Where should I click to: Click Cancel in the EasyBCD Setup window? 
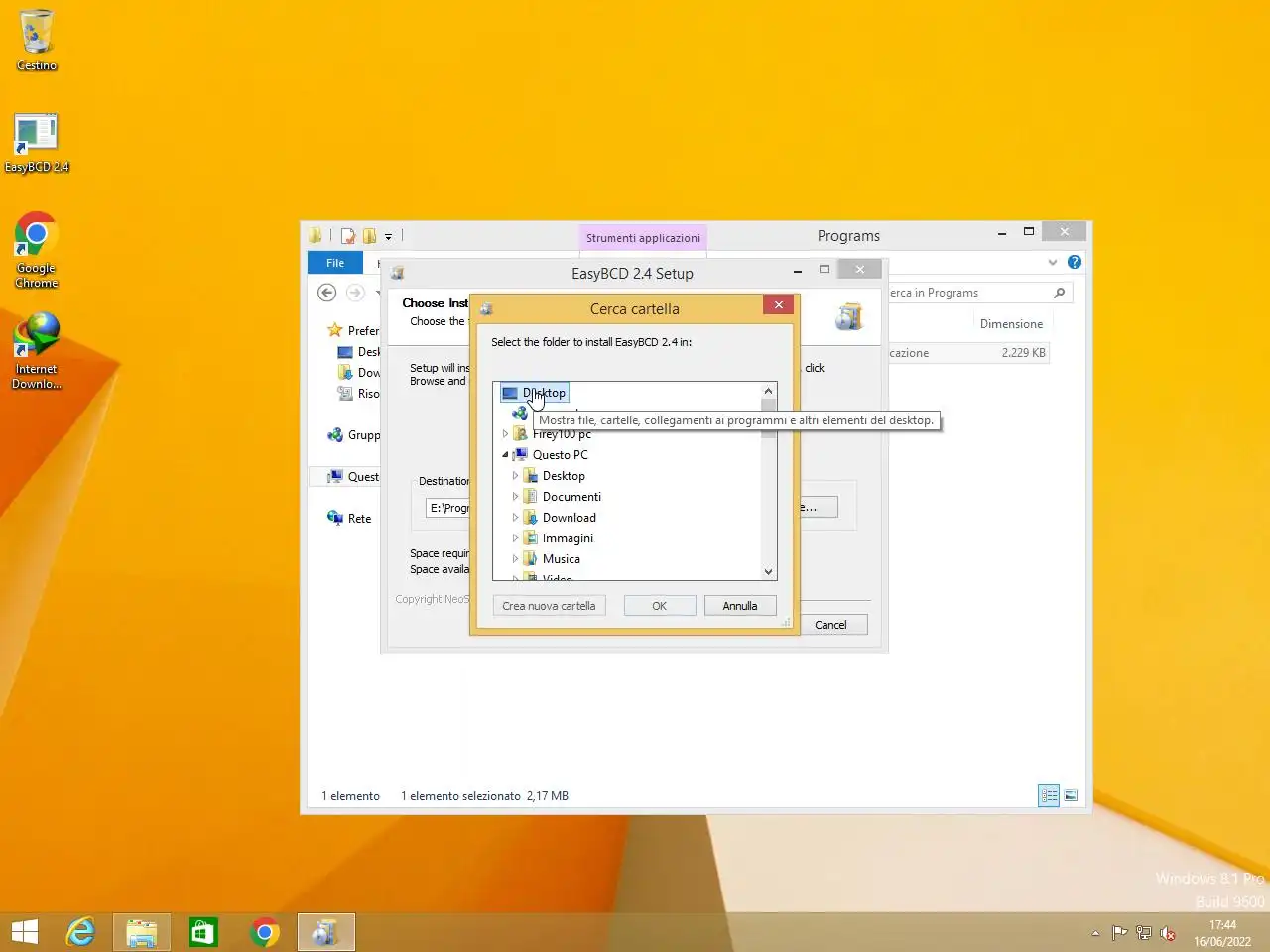pos(830,625)
